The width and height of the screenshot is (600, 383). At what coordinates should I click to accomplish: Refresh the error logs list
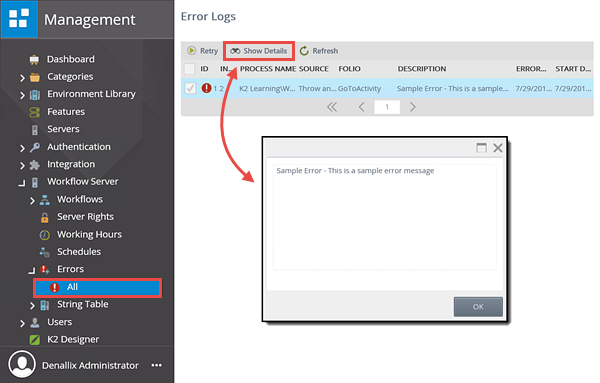click(319, 51)
